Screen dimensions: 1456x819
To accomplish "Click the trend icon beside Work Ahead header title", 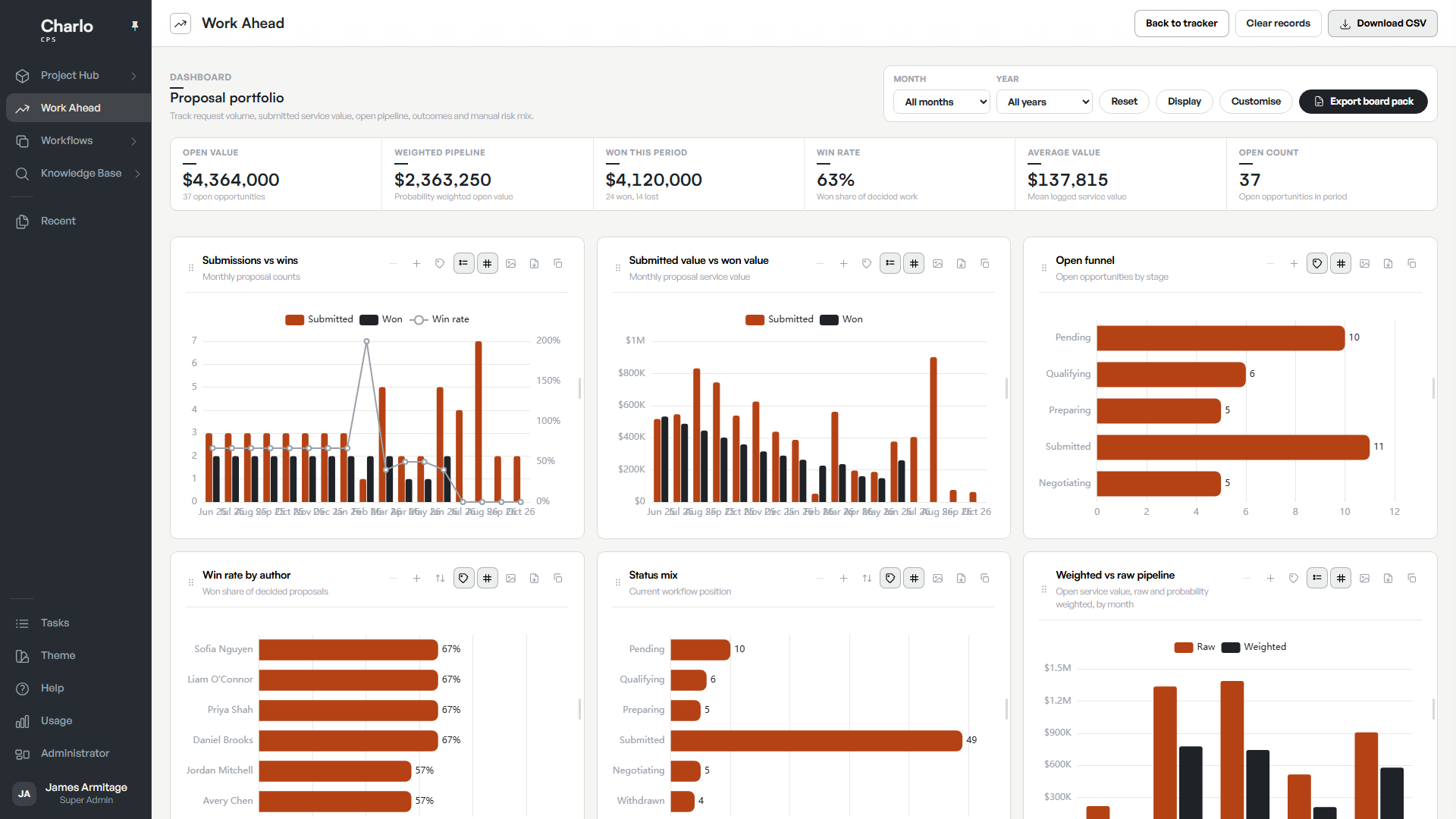I will [x=180, y=24].
